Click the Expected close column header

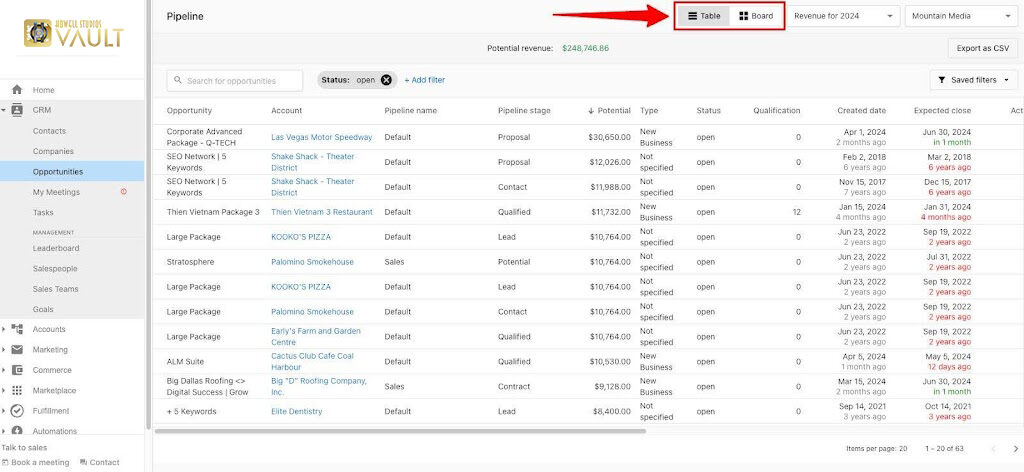[942, 111]
